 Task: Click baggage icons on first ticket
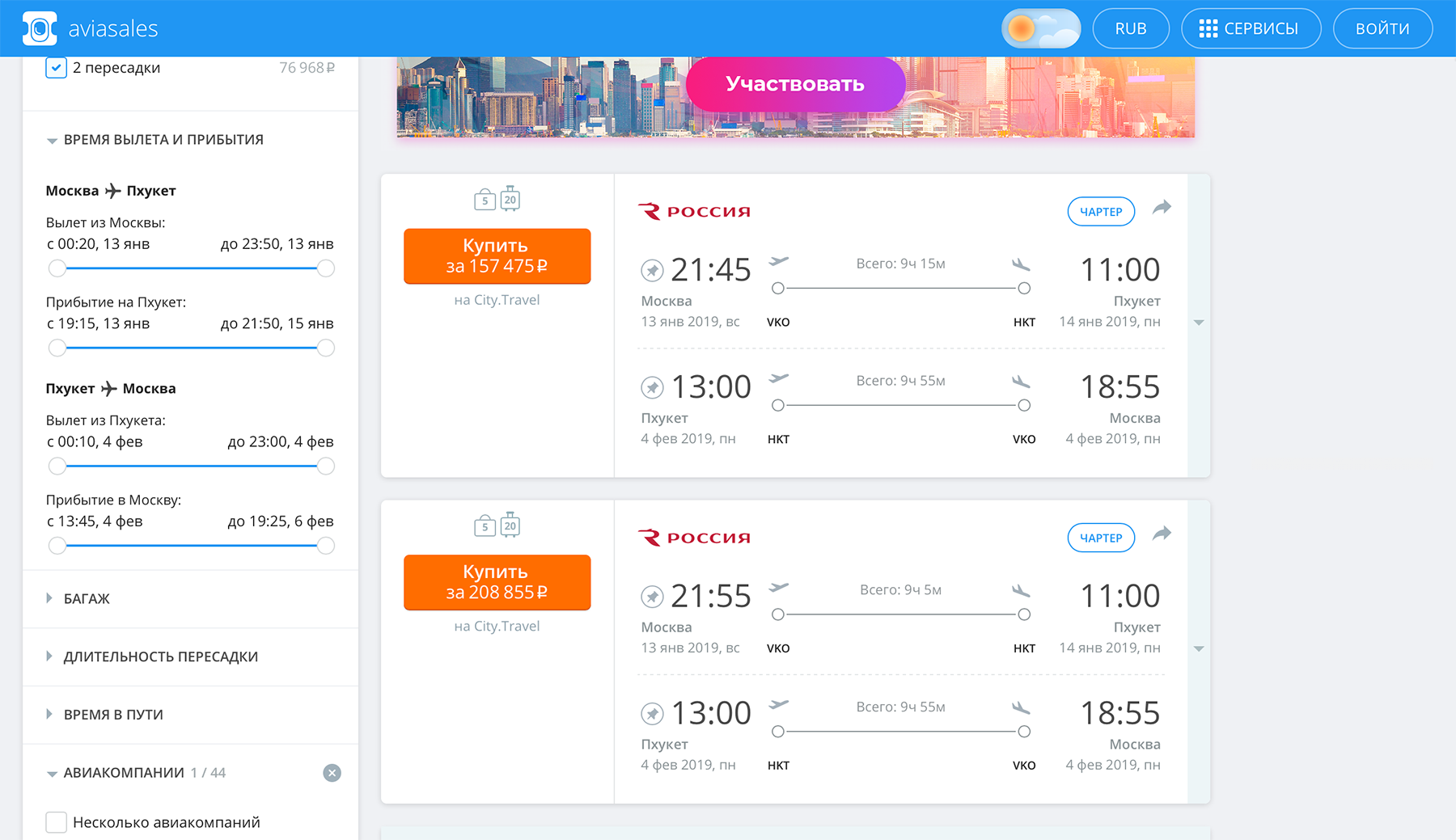point(497,199)
